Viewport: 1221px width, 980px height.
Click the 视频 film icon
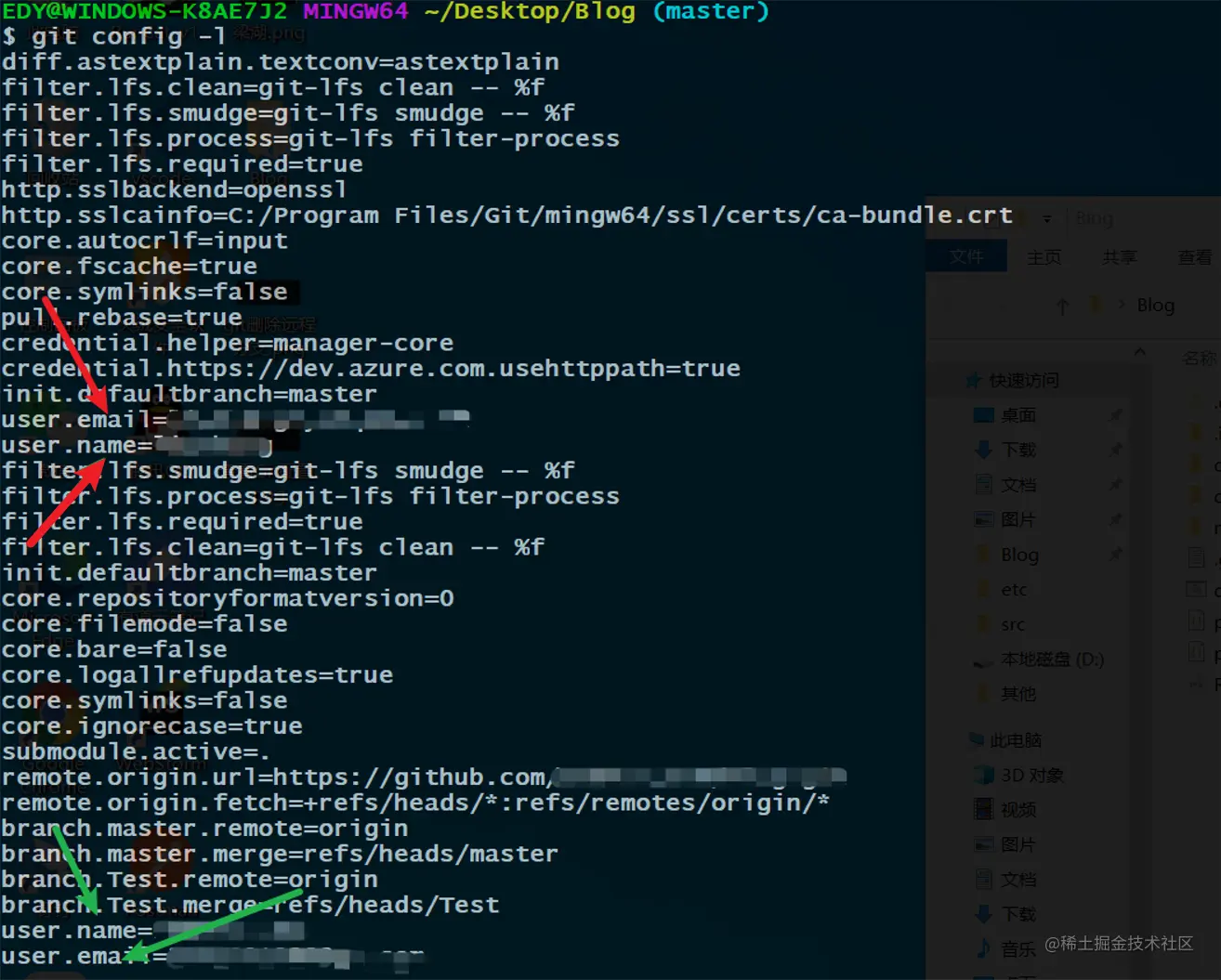click(x=984, y=809)
